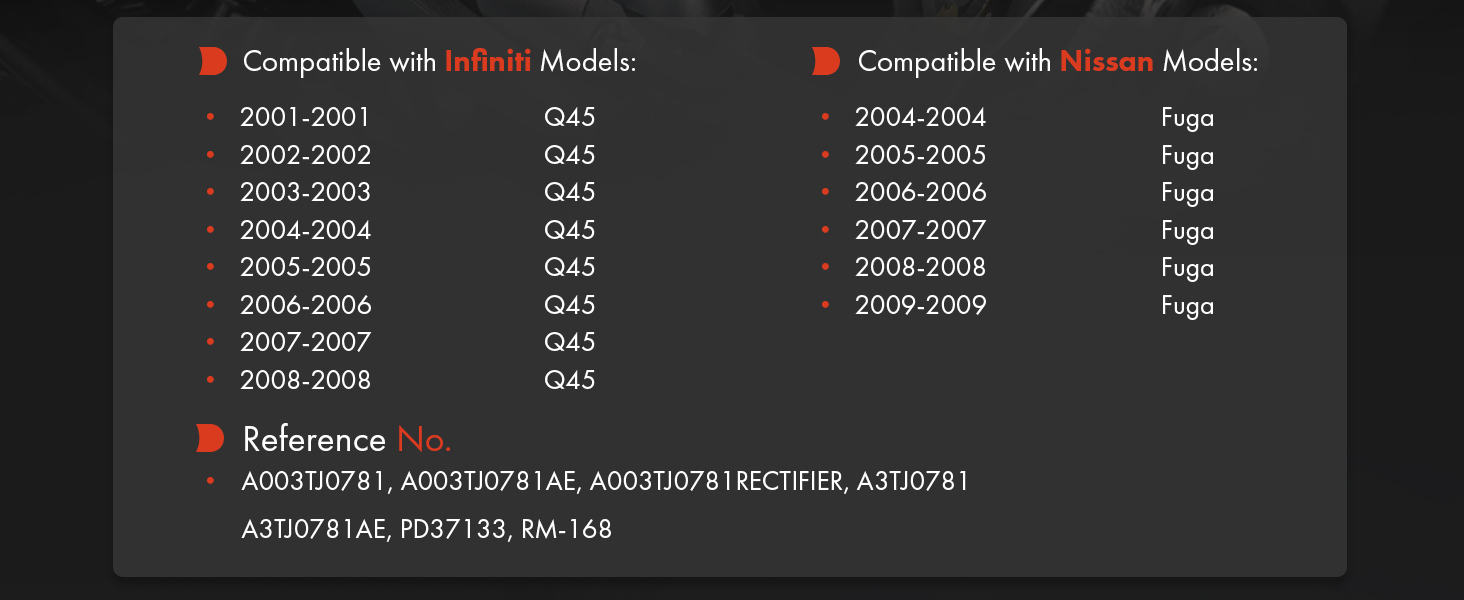Click the red bullet before 2002-2002
The height and width of the screenshot is (600, 1464).
click(210, 155)
